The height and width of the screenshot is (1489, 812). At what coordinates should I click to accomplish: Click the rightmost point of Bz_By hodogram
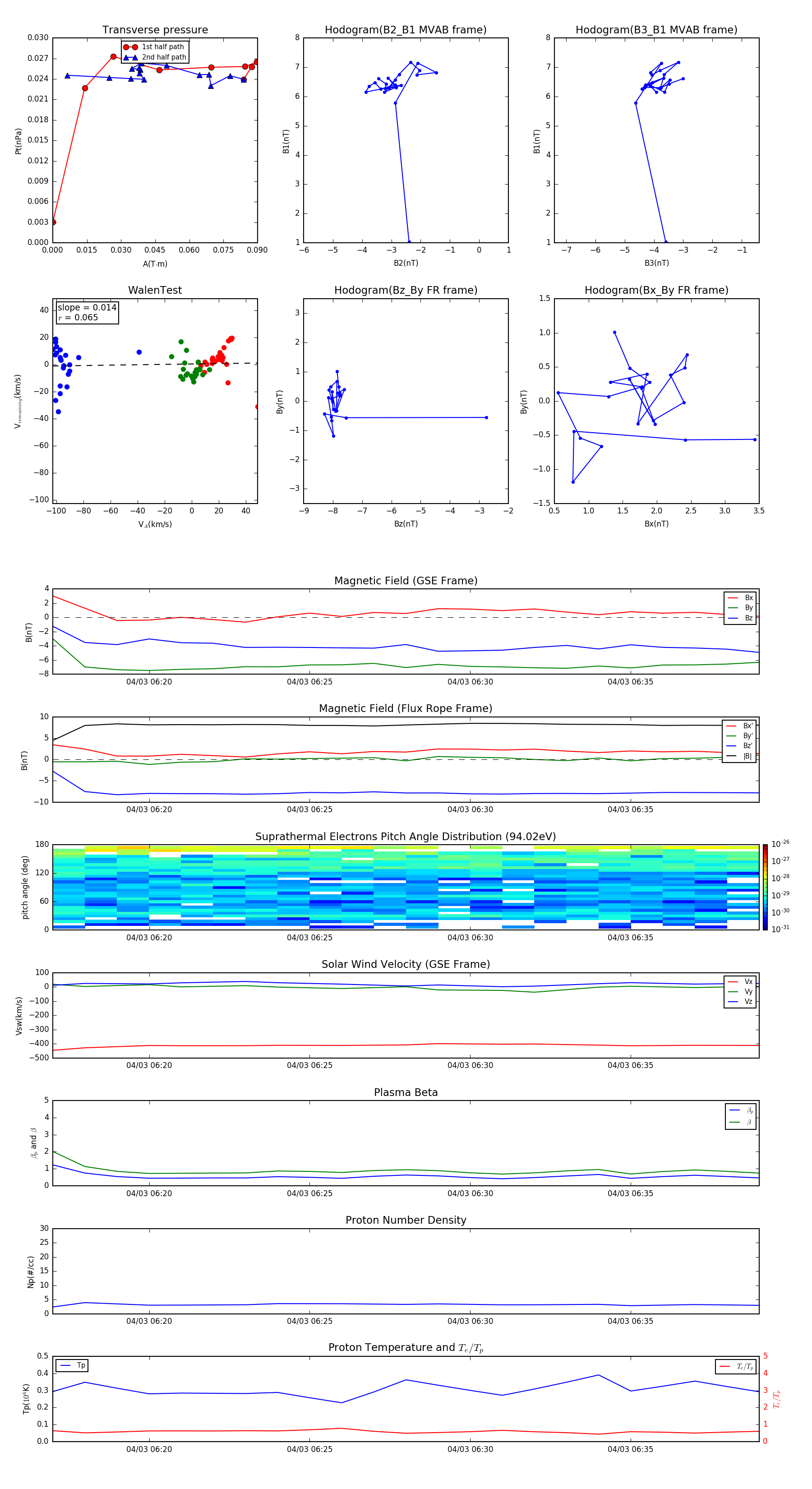(x=486, y=417)
